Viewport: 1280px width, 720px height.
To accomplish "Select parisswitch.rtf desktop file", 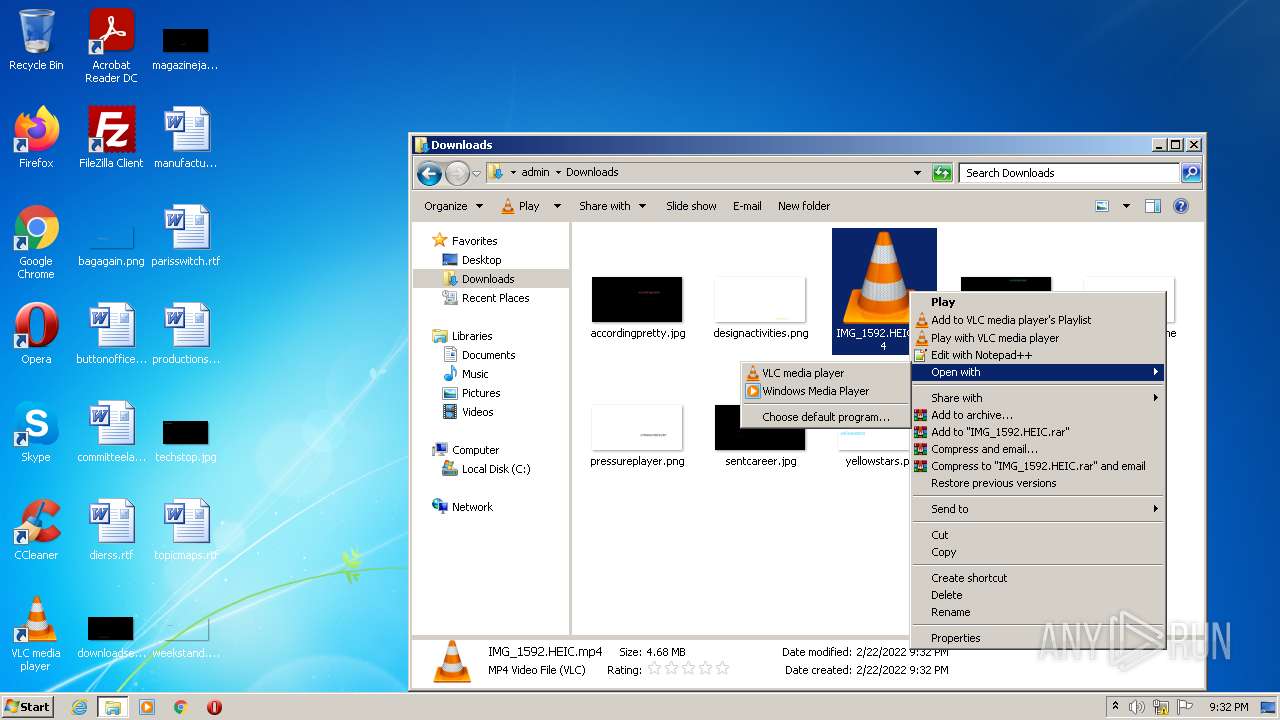I will 186,236.
